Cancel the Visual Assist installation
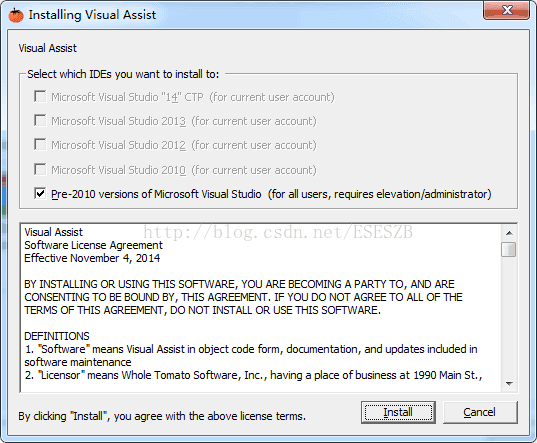This screenshot has height=443, width=537. [480, 413]
